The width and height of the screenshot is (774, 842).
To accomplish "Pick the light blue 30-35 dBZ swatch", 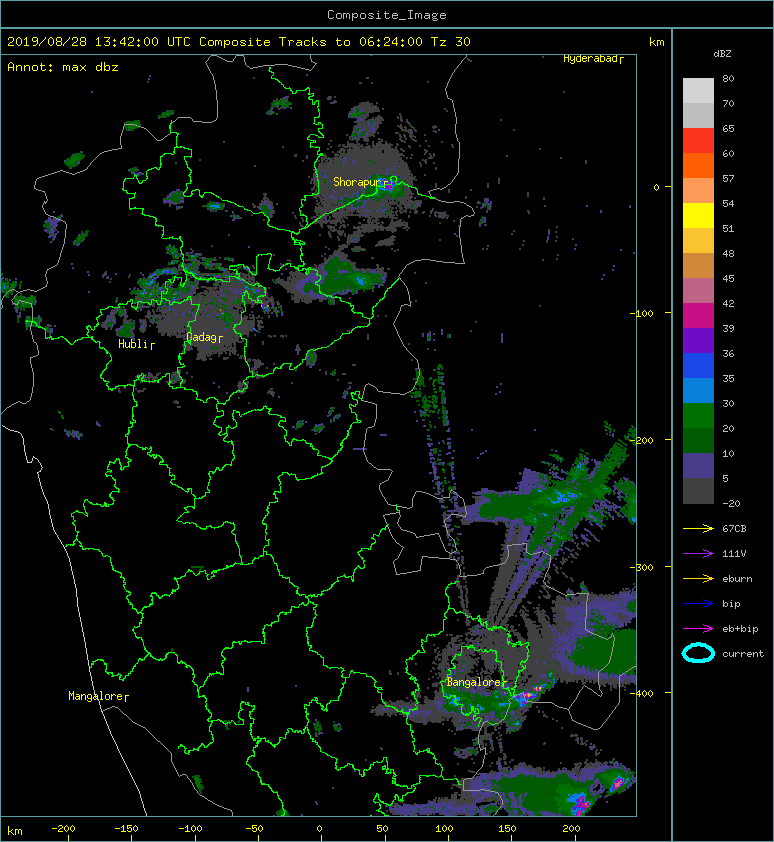I will pos(698,390).
